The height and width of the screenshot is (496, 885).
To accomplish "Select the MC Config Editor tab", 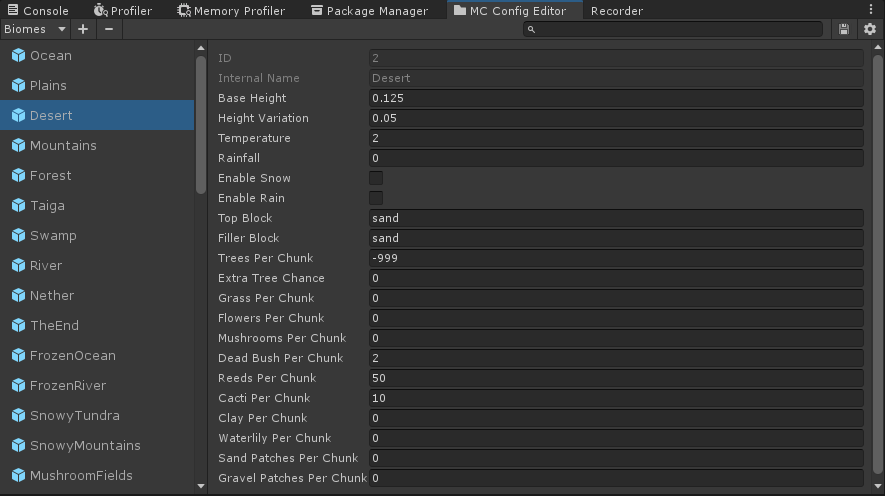I will tap(515, 10).
